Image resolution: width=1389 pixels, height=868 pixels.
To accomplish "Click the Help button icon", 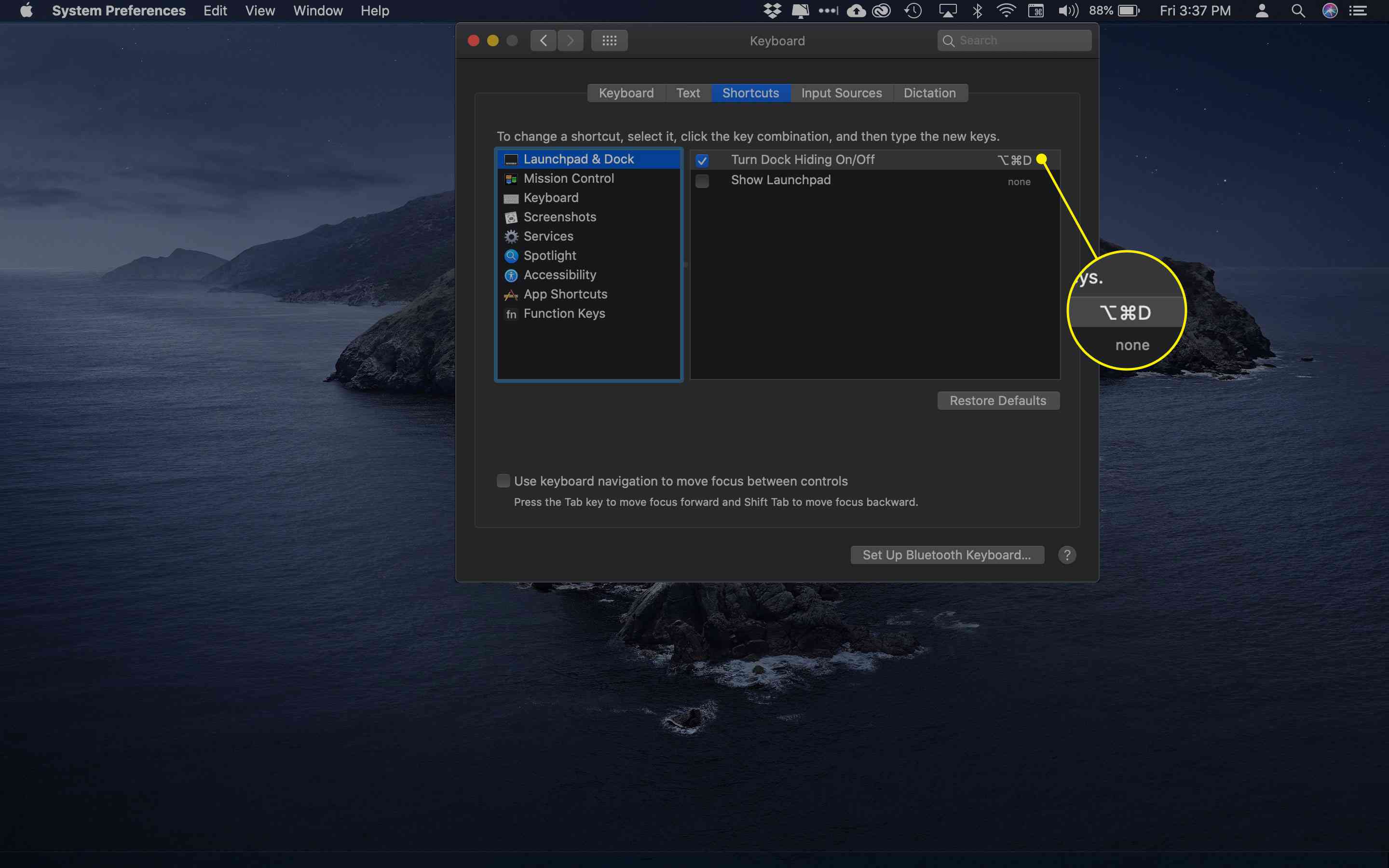I will click(x=1066, y=554).
